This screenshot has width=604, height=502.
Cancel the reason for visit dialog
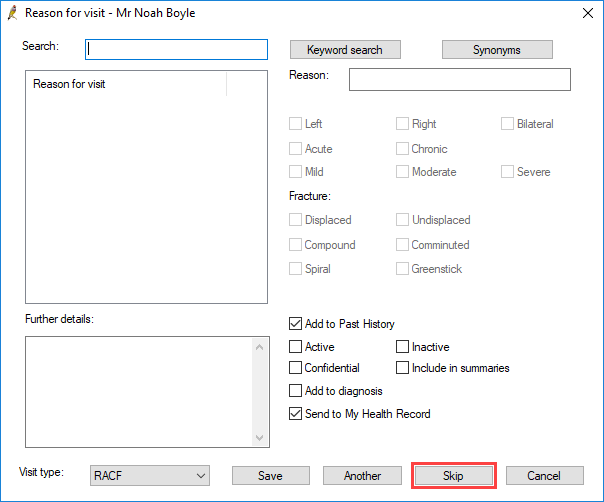click(544, 475)
